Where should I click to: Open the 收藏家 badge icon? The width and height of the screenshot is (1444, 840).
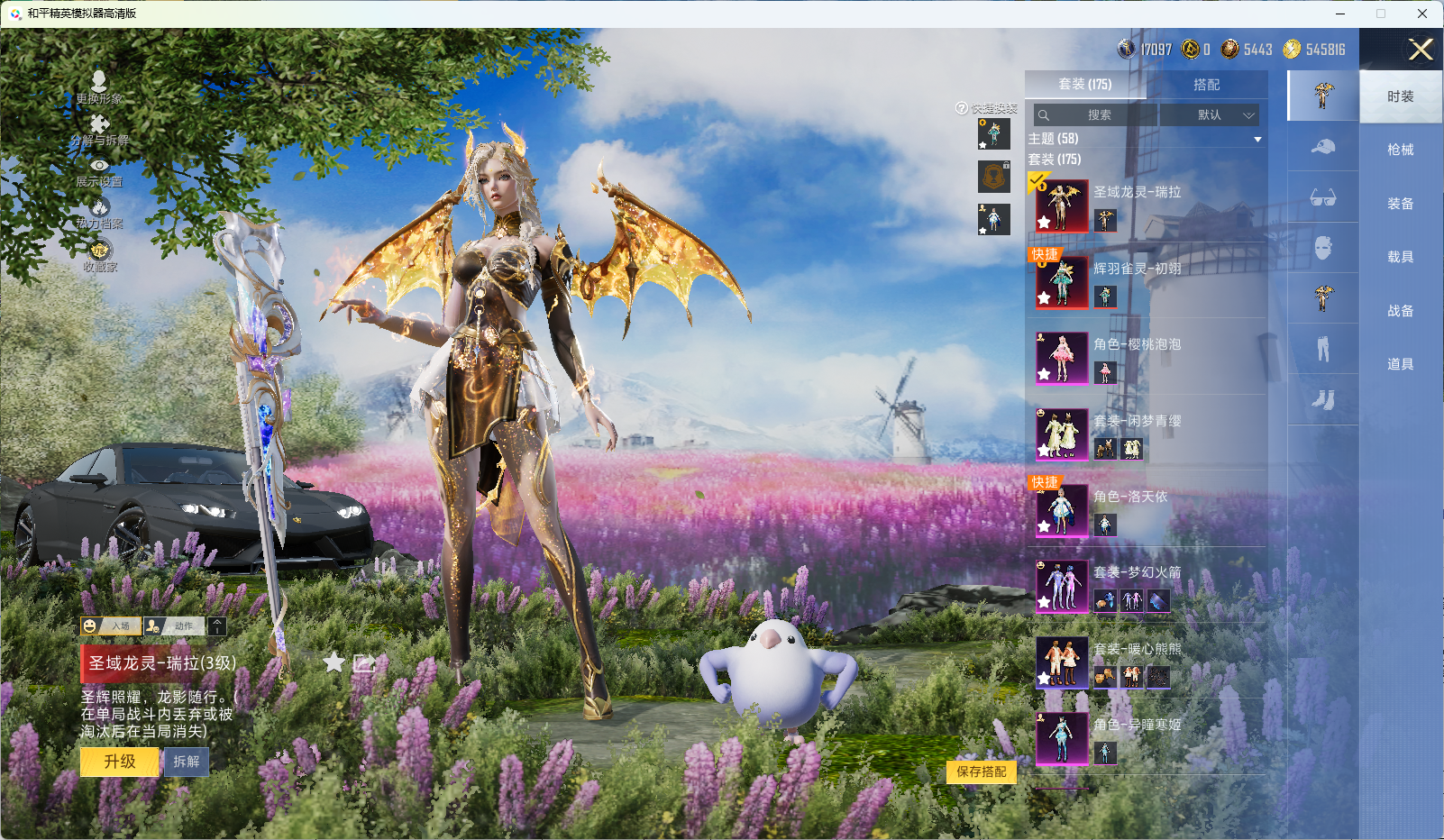(x=99, y=251)
